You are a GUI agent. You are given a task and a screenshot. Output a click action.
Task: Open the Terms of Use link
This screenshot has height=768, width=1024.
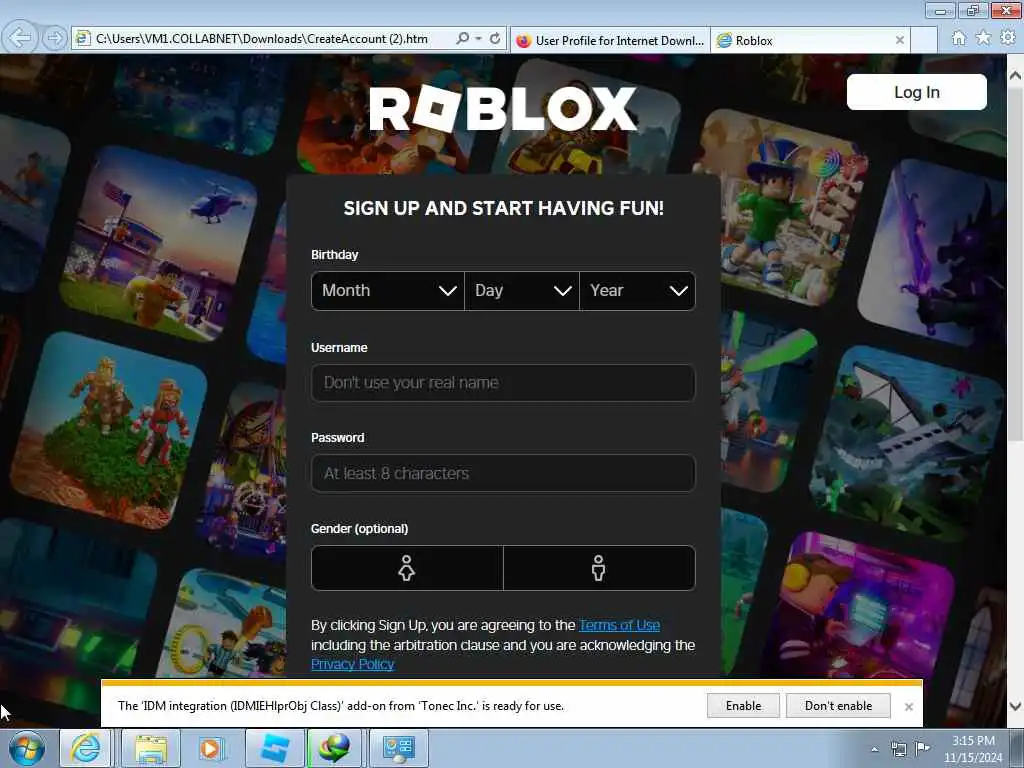[x=619, y=625]
